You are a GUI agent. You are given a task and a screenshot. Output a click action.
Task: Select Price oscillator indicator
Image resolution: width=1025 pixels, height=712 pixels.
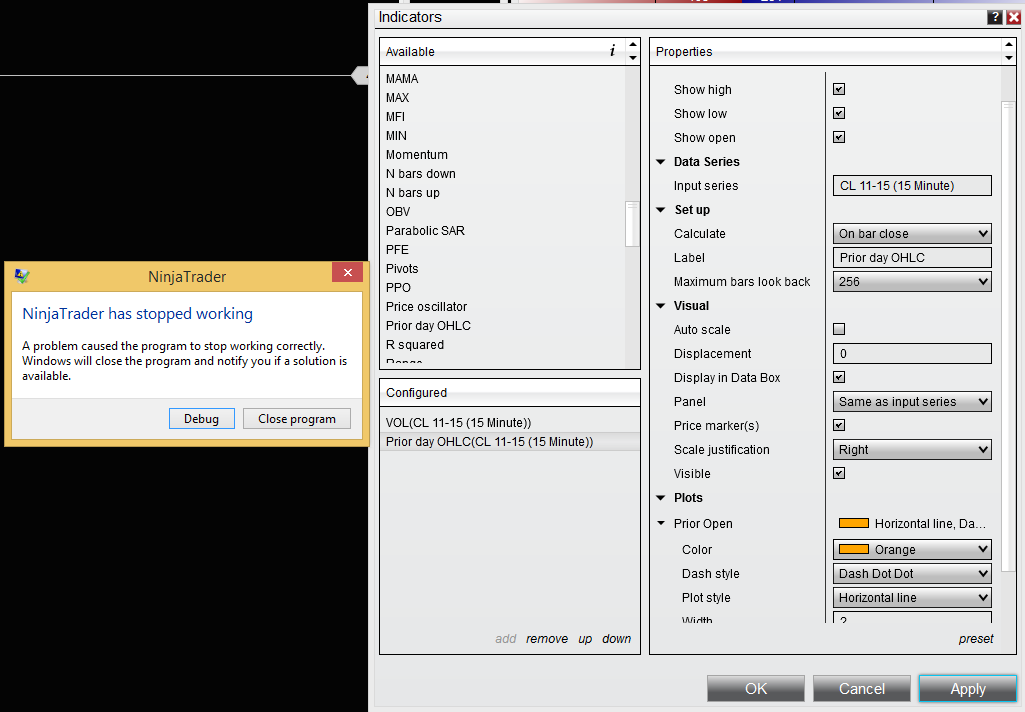point(427,306)
